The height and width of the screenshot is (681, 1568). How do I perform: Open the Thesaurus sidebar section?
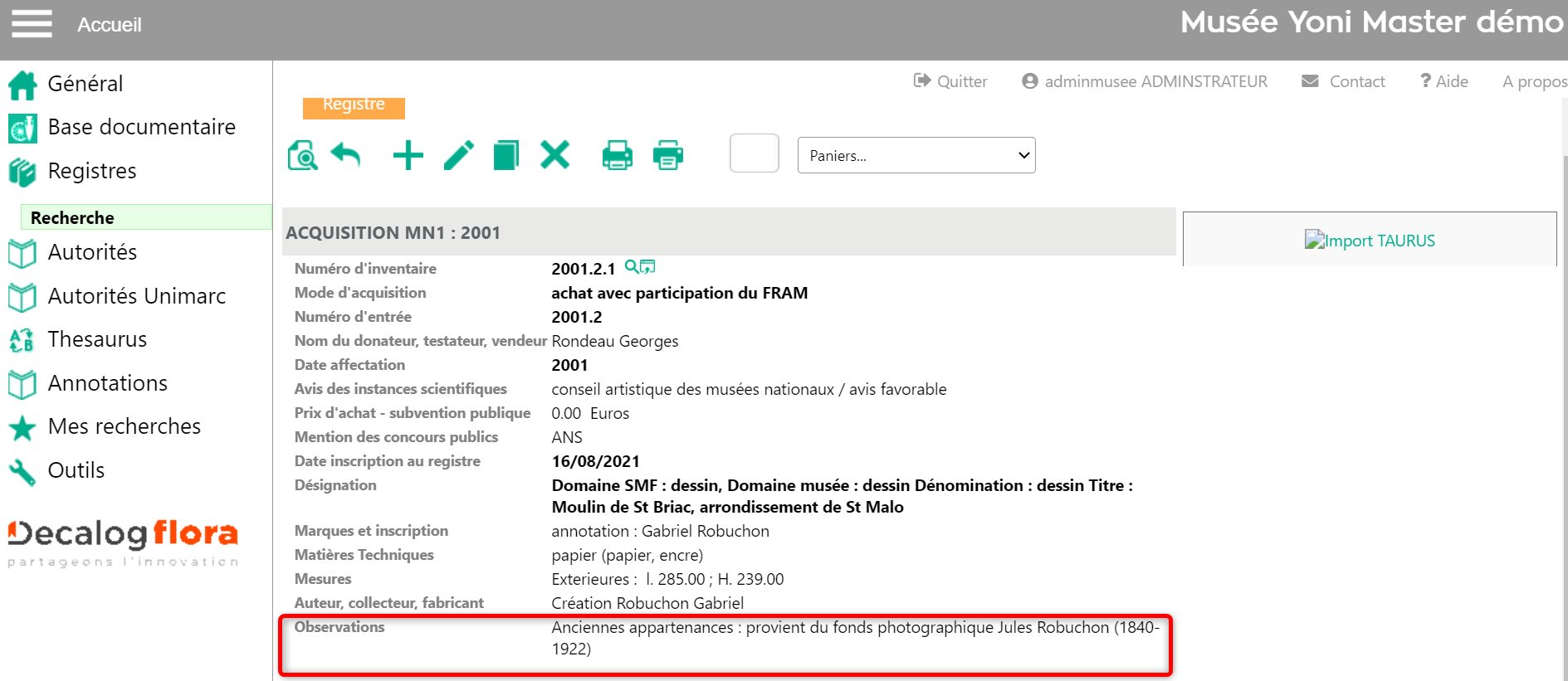(97, 339)
